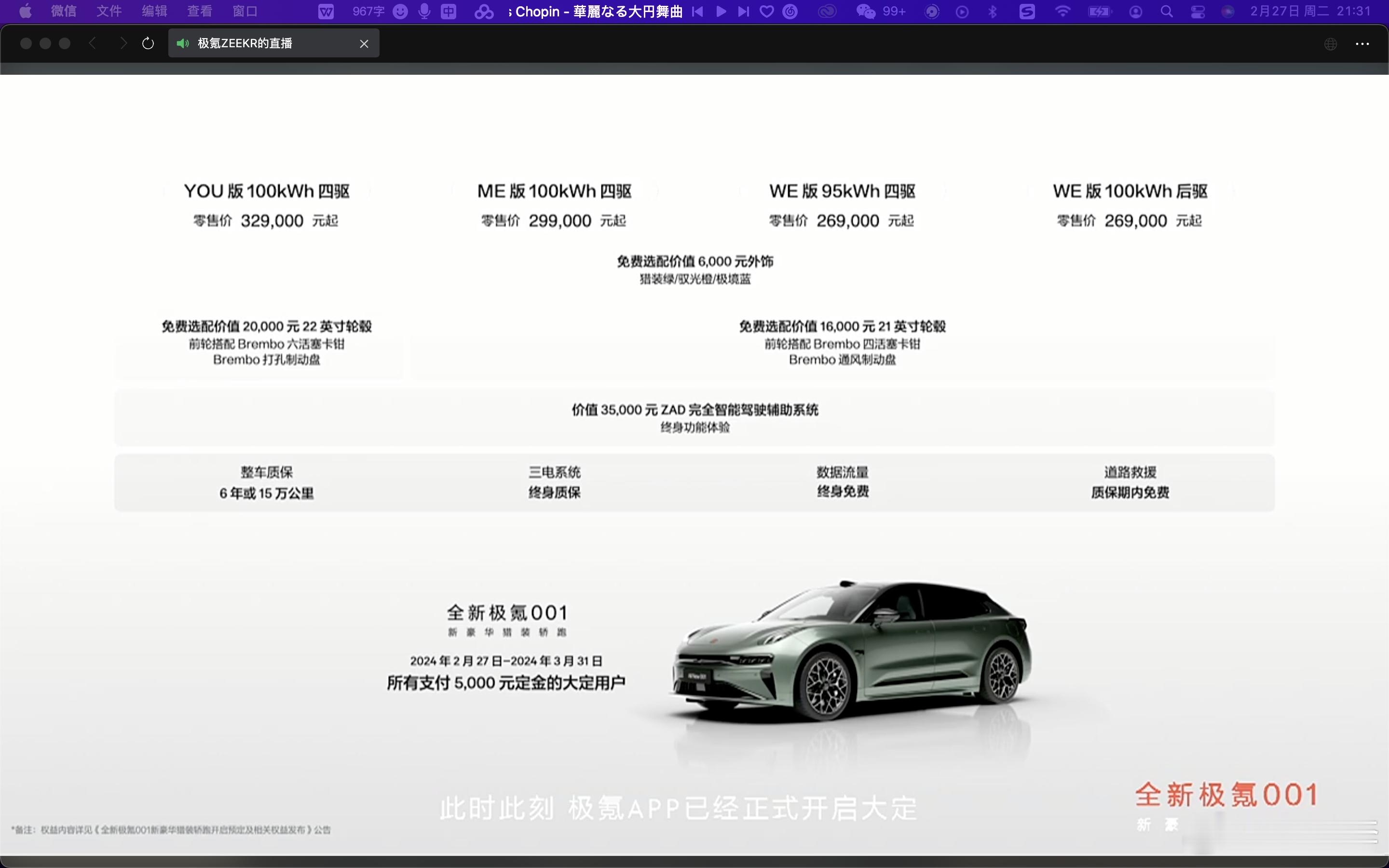Open the 文件 menu
The width and height of the screenshot is (1389, 868).
click(109, 12)
